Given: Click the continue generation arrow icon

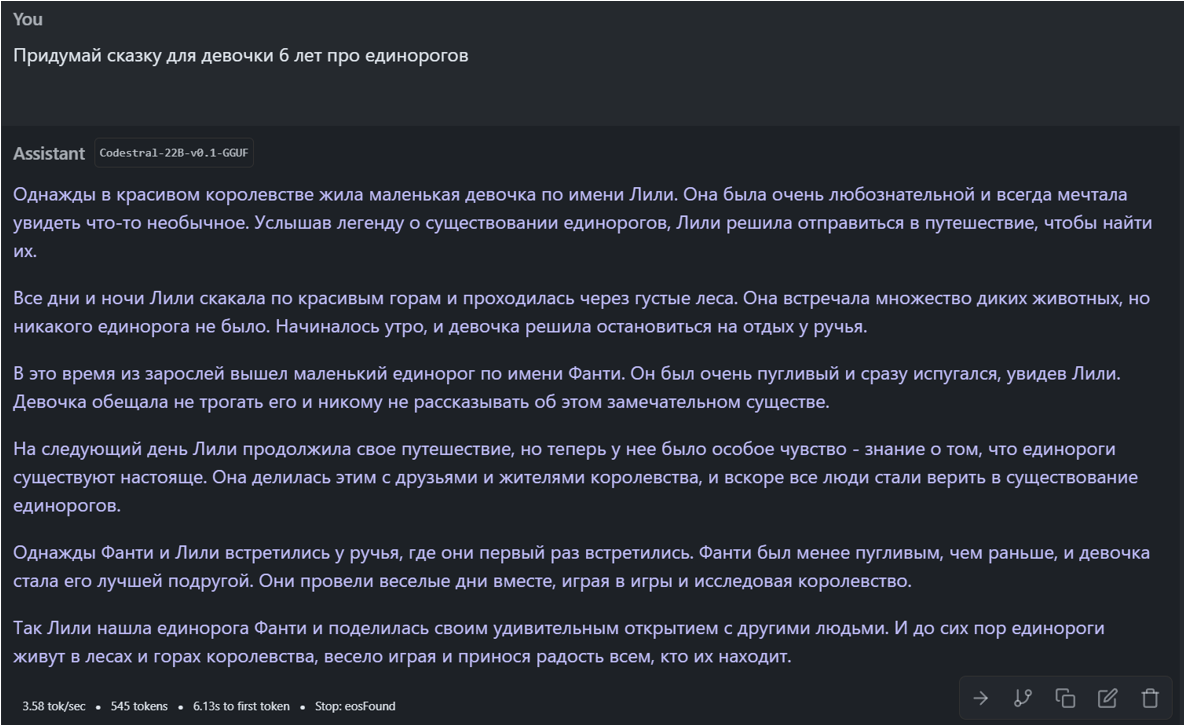Looking at the screenshot, I should (x=981, y=698).
